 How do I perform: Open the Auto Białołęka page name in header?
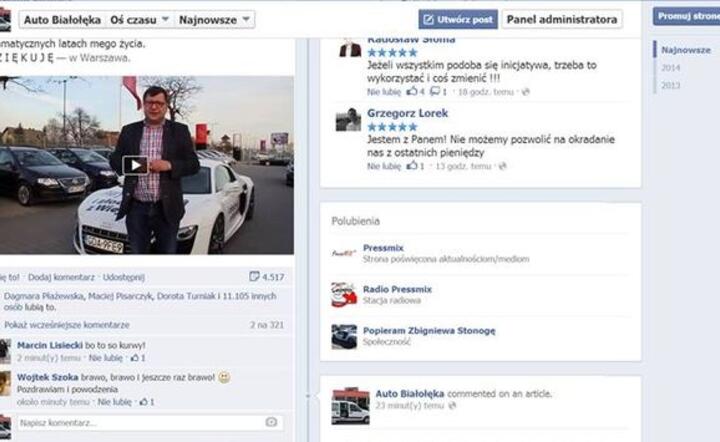coord(62,20)
